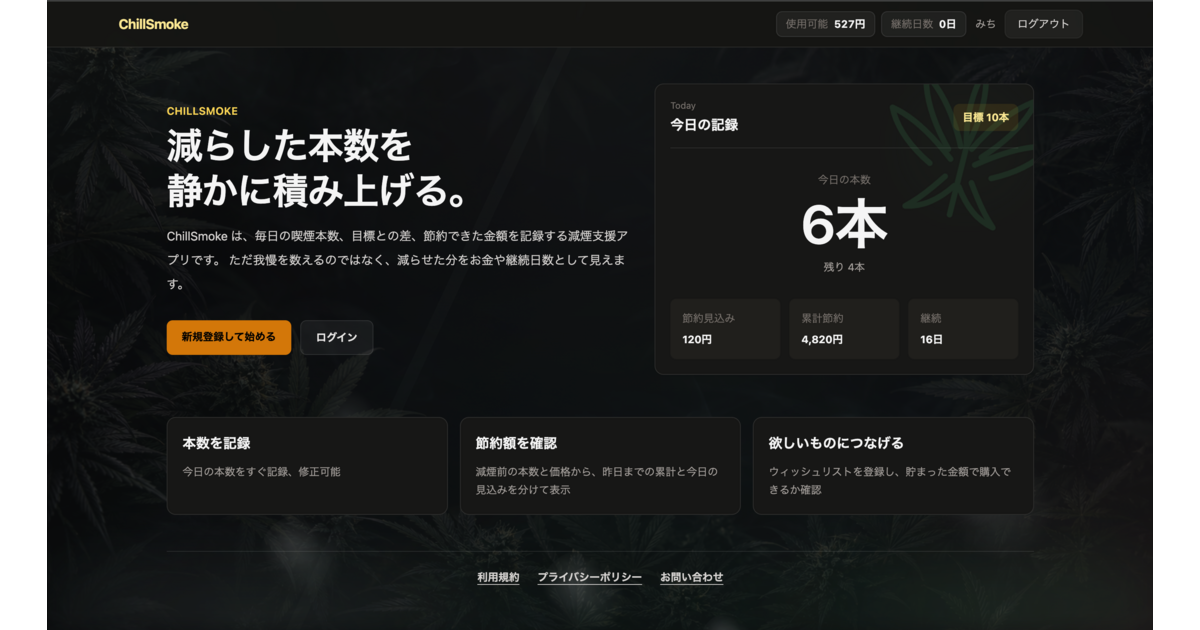This screenshot has height=630, width=1200.
Task: Select the 累計節約 4,820円 tile
Action: (x=844, y=329)
